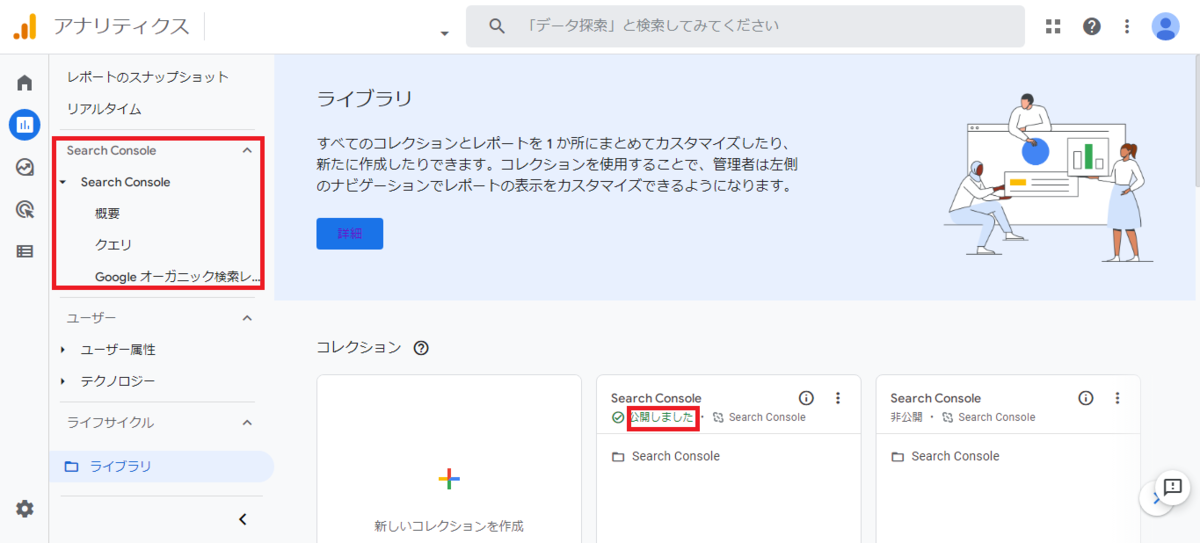Open the Explore icon in left rail
Screen dimensions: 1200x543
point(25,167)
